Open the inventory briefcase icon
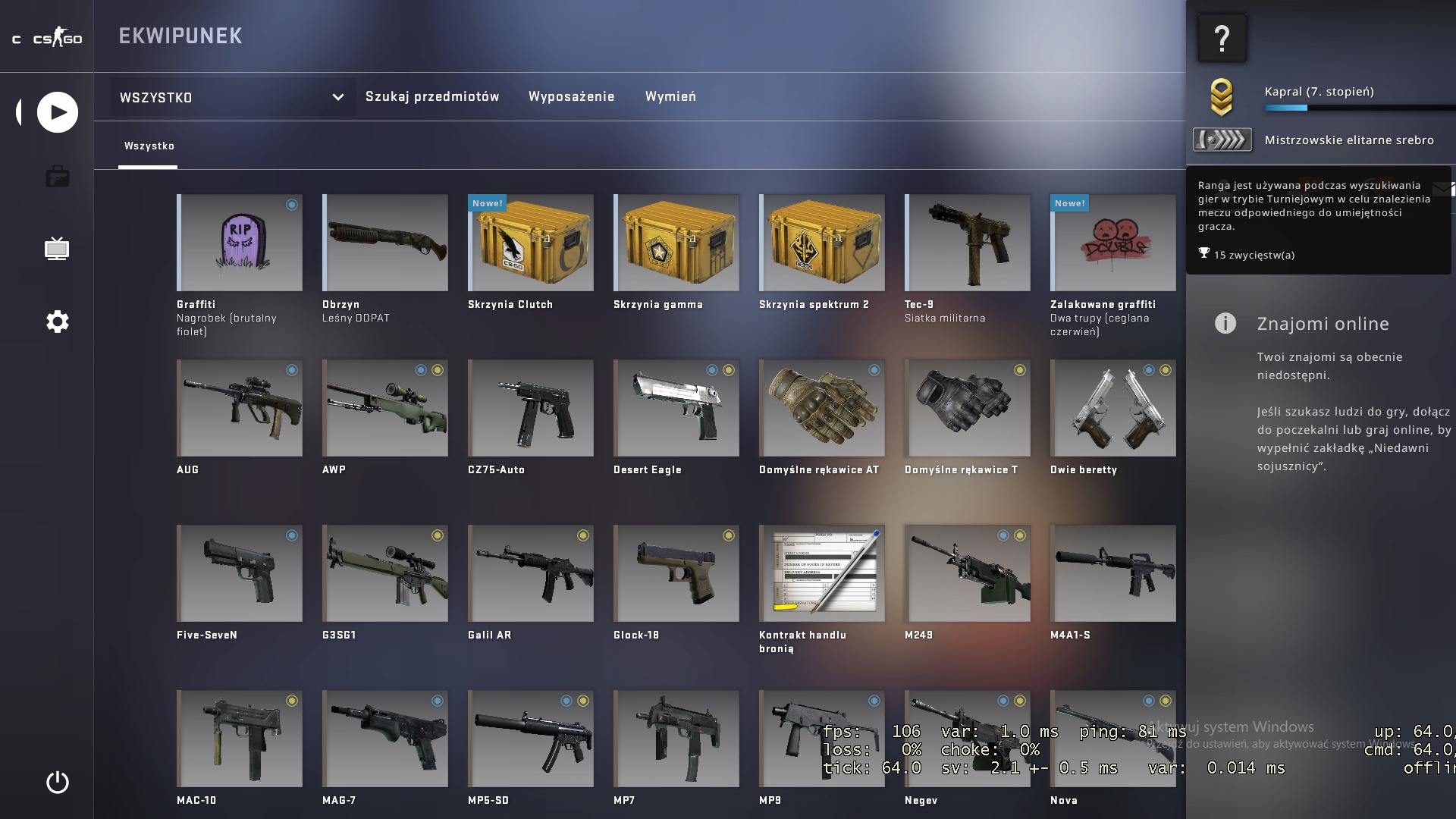The width and height of the screenshot is (1456, 819). [58, 177]
